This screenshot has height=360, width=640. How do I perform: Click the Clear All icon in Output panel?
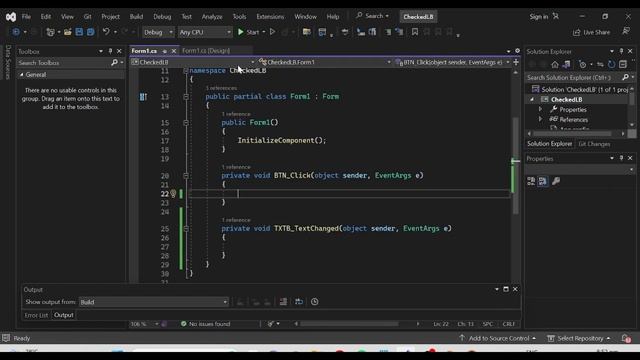click(x=283, y=302)
